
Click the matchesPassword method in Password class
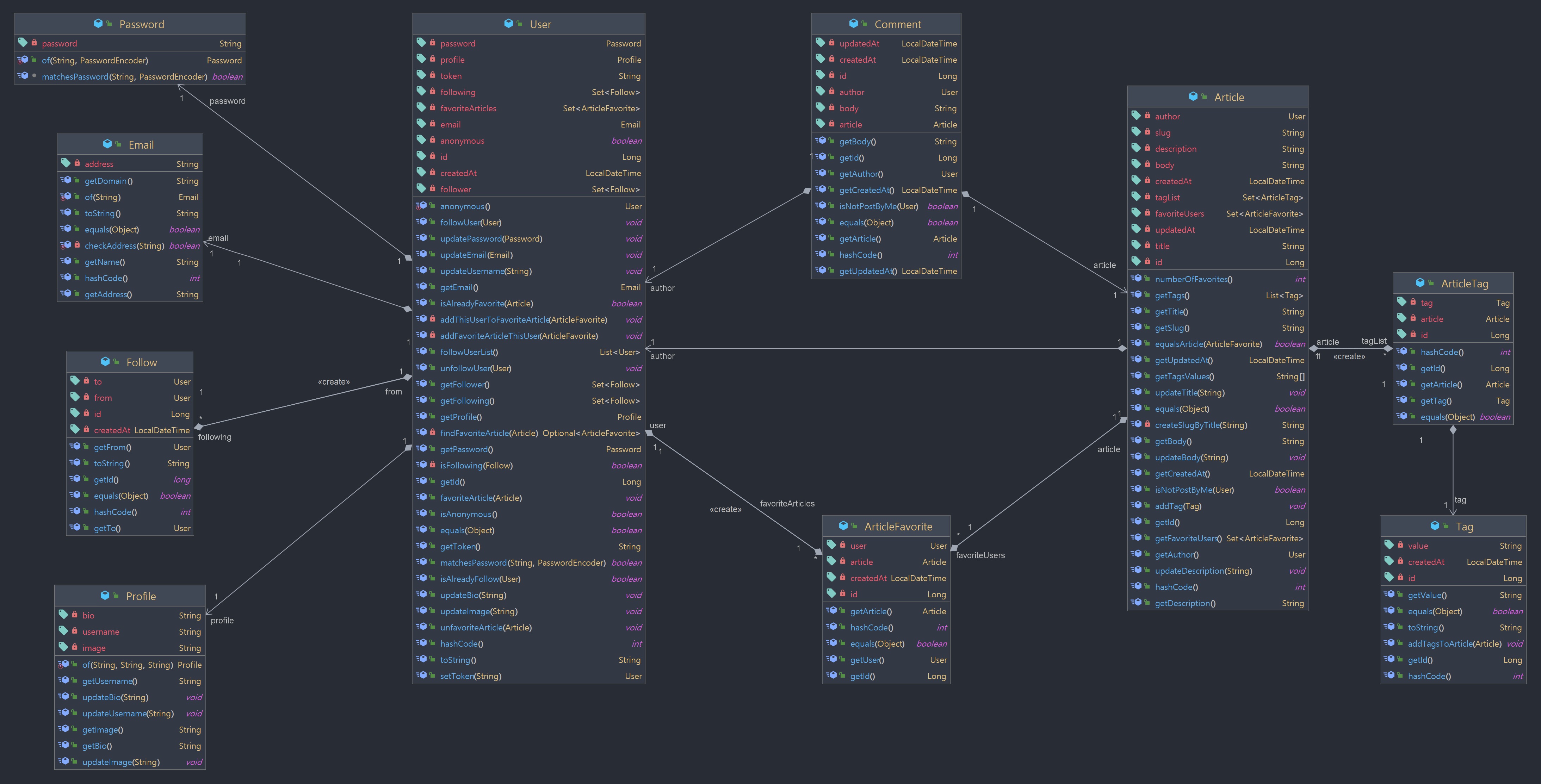75,76
